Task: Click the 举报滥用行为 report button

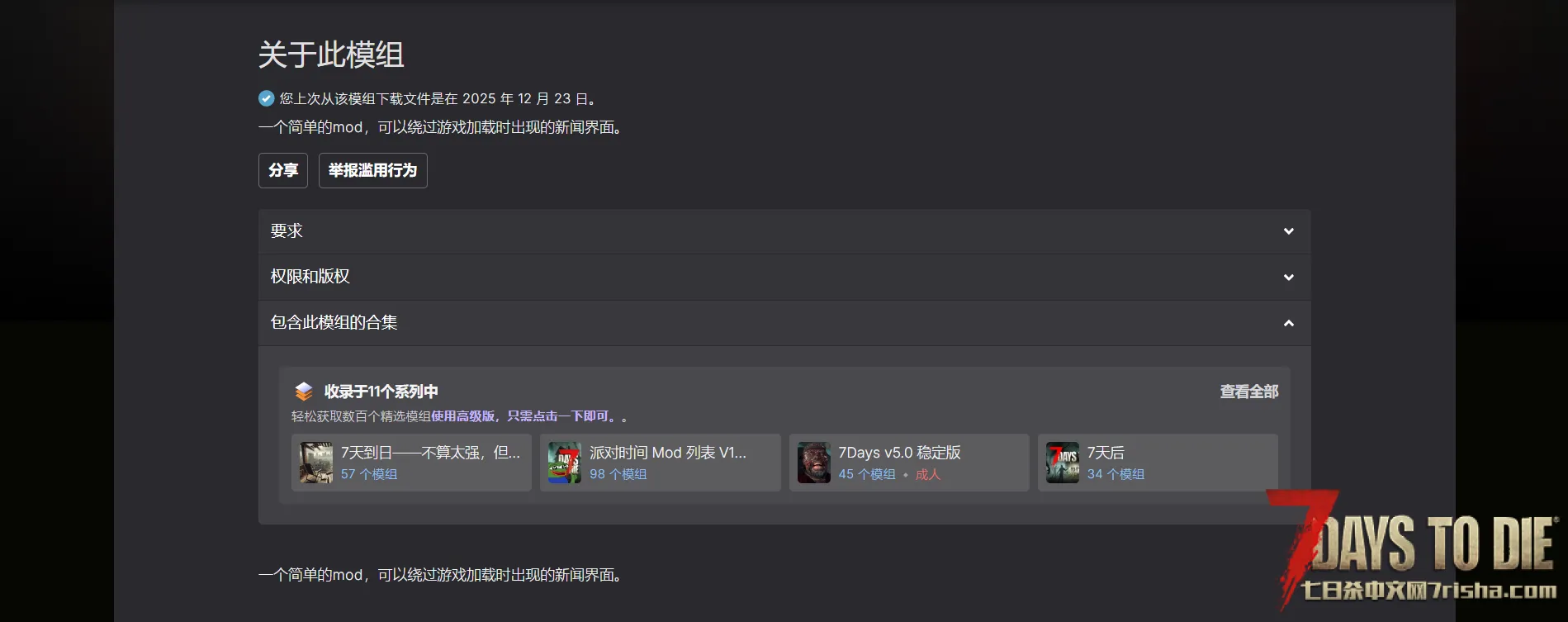Action: click(x=373, y=170)
